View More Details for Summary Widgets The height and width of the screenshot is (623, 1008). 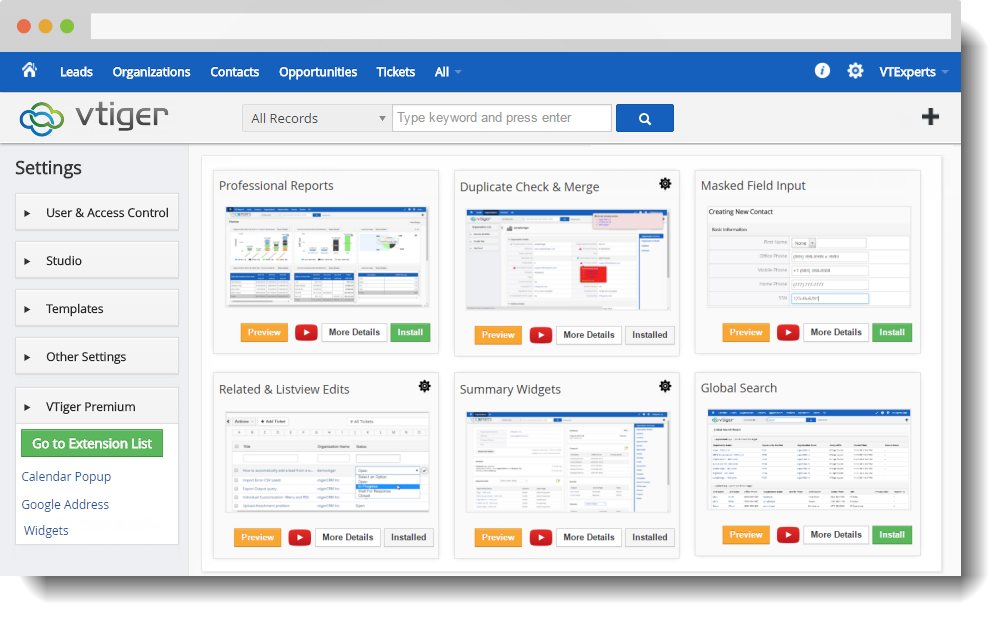tap(589, 537)
